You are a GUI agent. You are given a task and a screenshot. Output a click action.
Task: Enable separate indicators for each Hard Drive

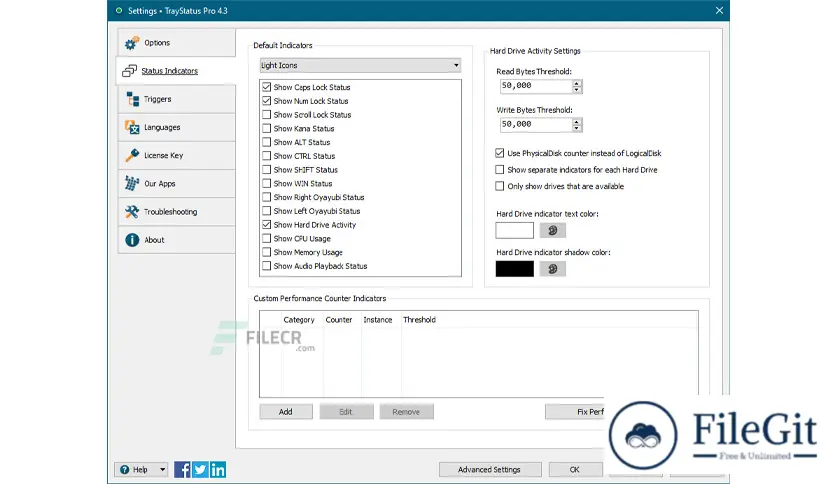point(500,170)
